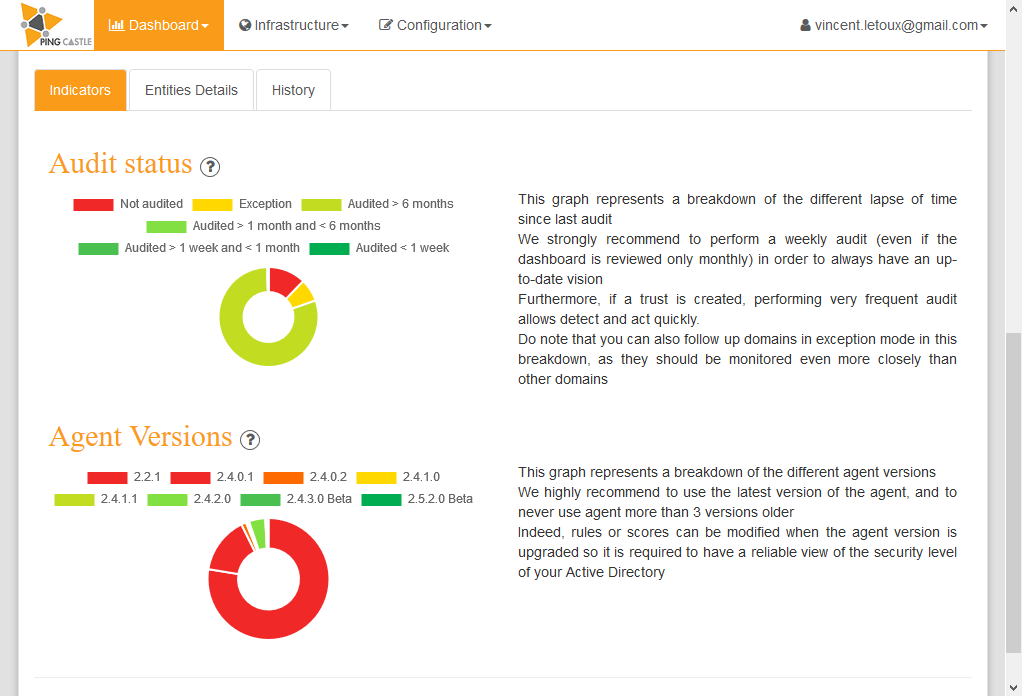
Task: Click the red Not audited slice in audit chart
Action: click(x=283, y=281)
